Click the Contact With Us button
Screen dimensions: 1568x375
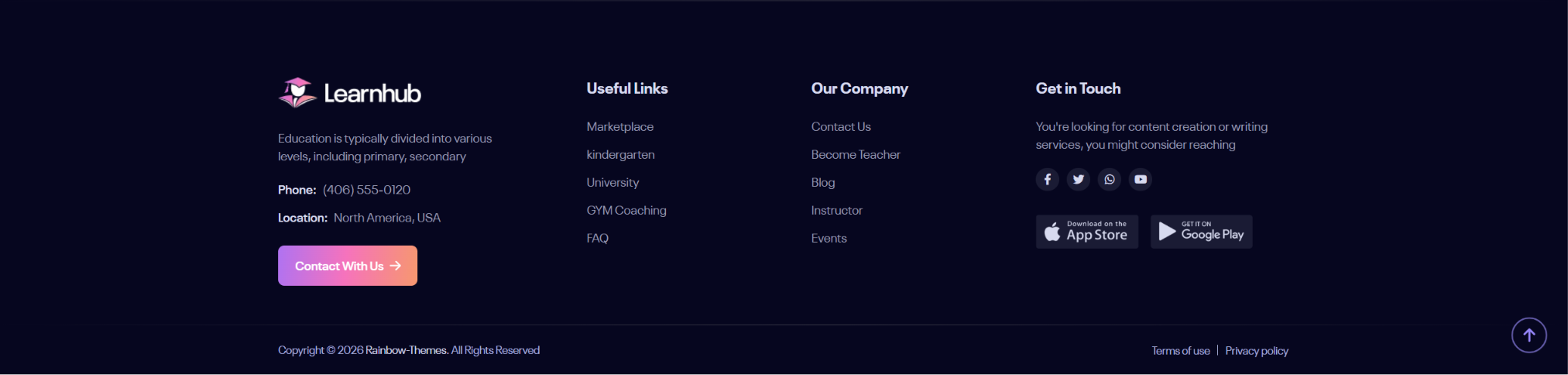click(348, 266)
